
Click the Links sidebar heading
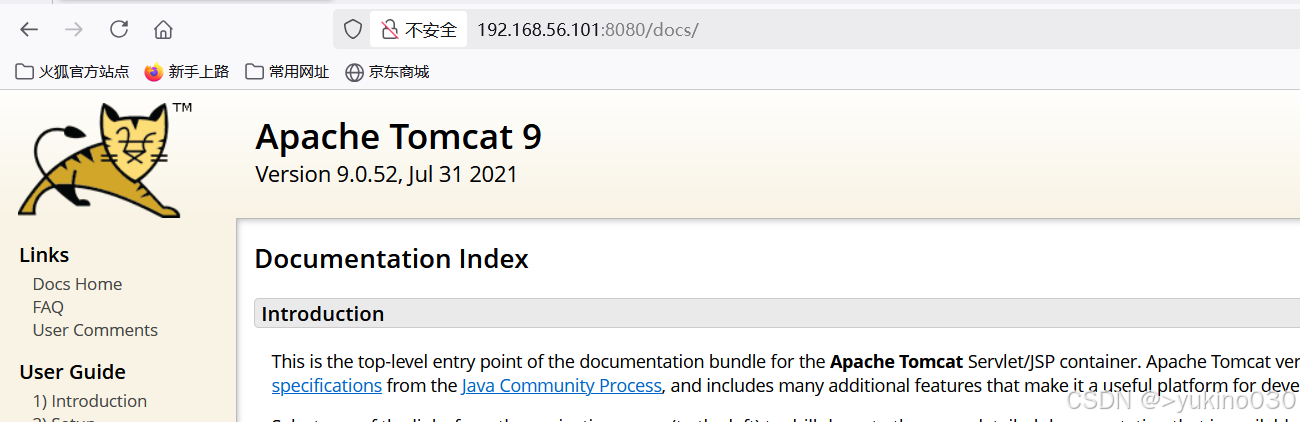click(44, 255)
